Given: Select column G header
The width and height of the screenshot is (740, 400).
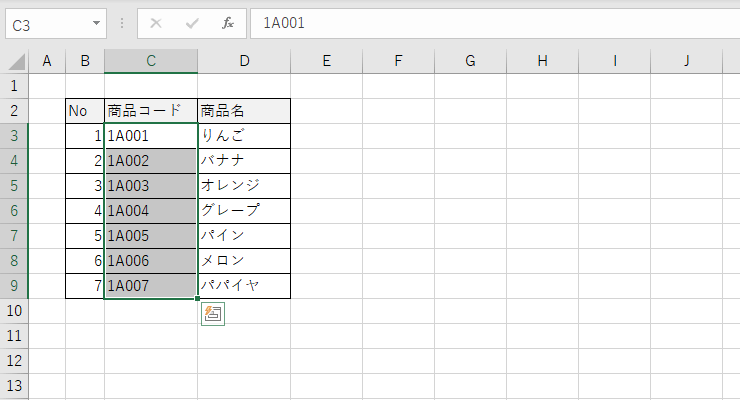Looking at the screenshot, I should pos(471,61).
